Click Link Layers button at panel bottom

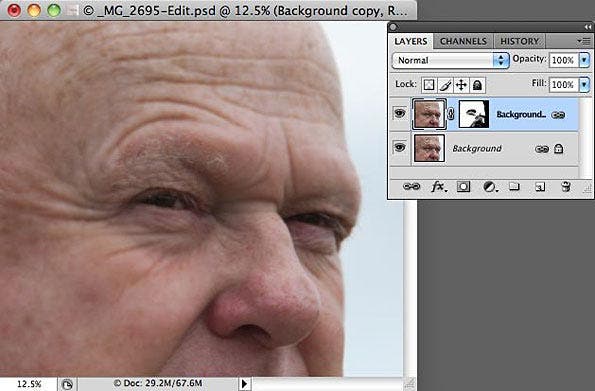pyautogui.click(x=411, y=186)
